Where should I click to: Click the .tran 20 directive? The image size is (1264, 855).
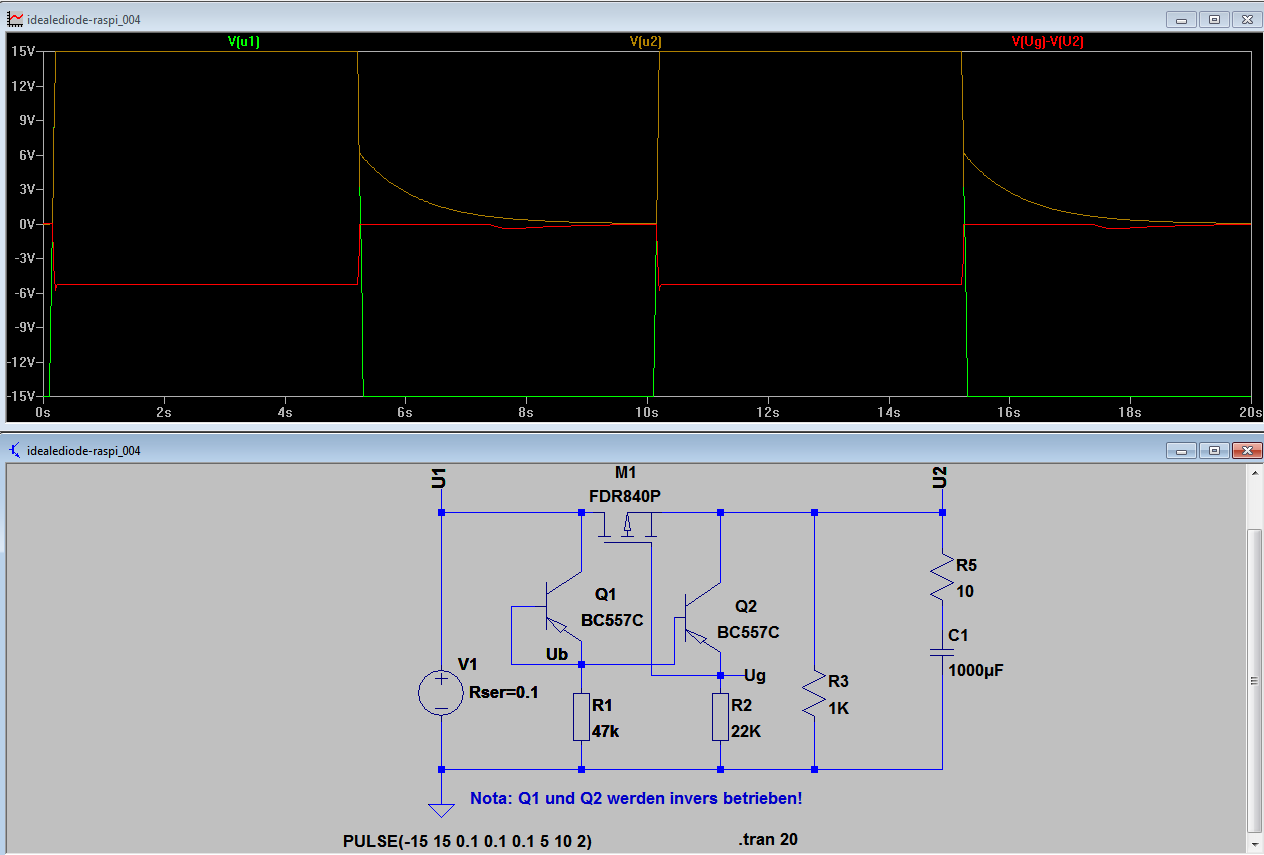pyautogui.click(x=768, y=839)
